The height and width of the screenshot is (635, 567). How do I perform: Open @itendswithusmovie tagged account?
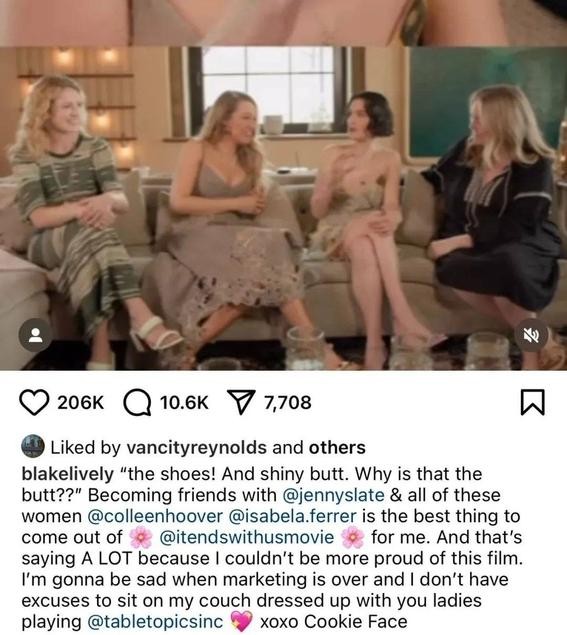click(247, 537)
